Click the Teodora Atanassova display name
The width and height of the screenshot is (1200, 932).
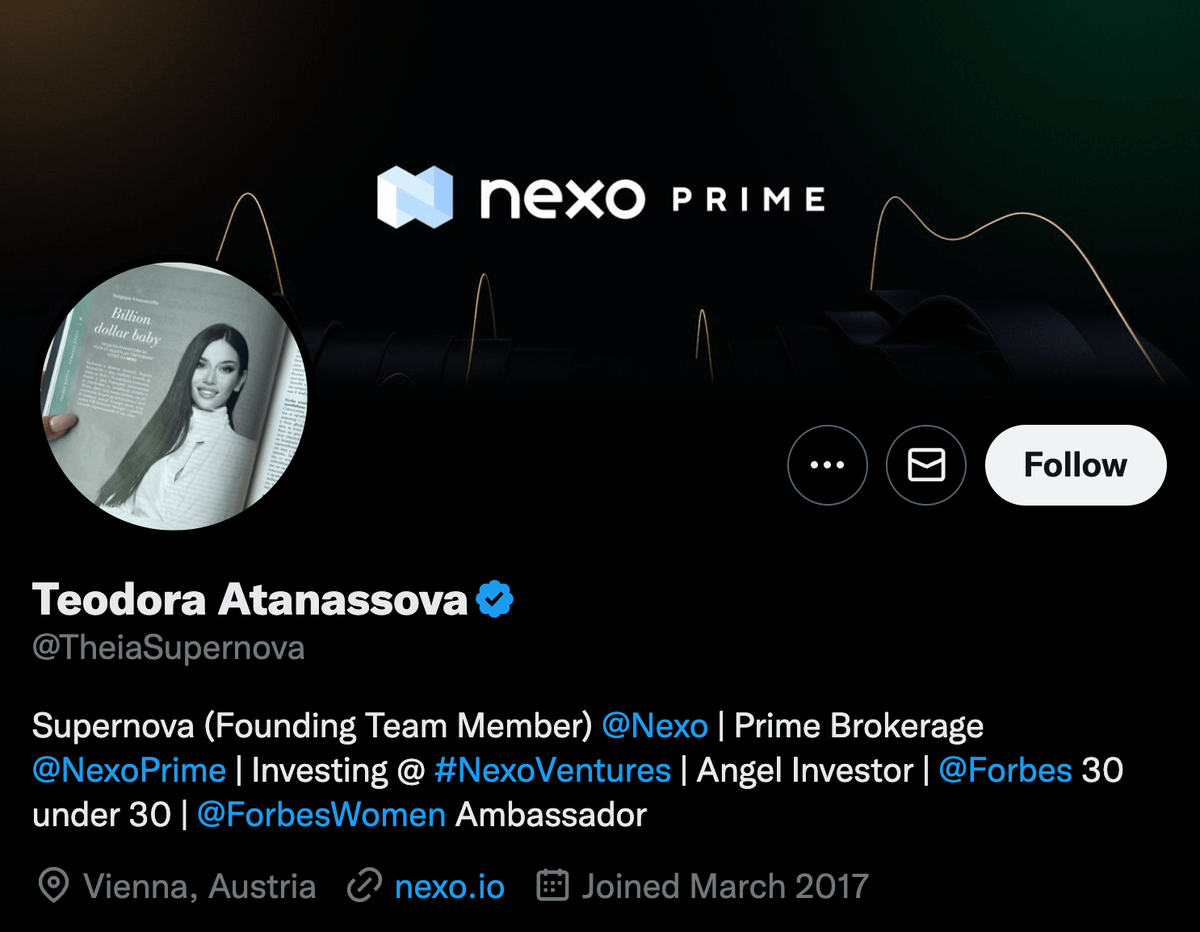click(x=250, y=600)
